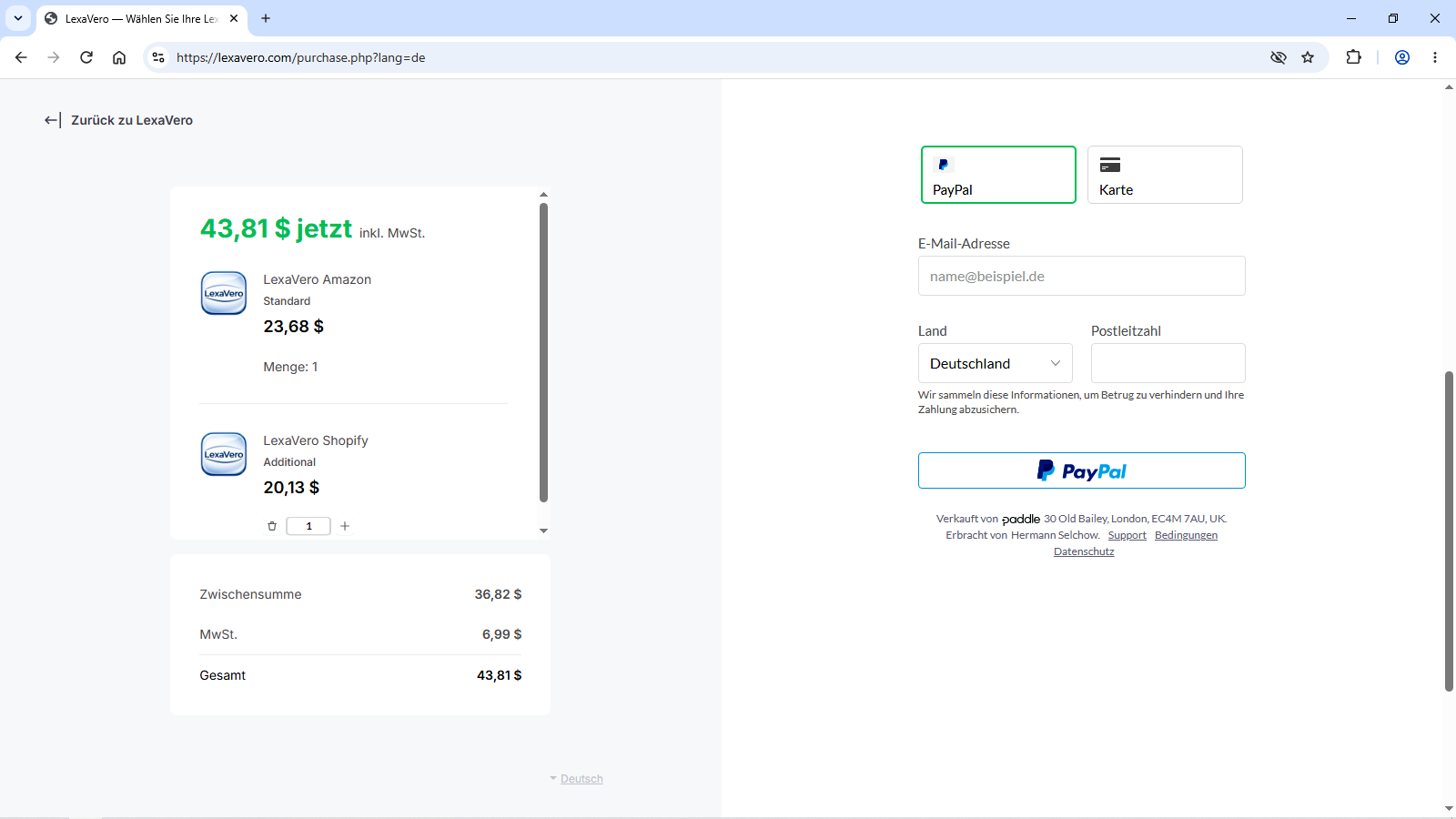Open the Deutsch language selector

click(x=577, y=779)
